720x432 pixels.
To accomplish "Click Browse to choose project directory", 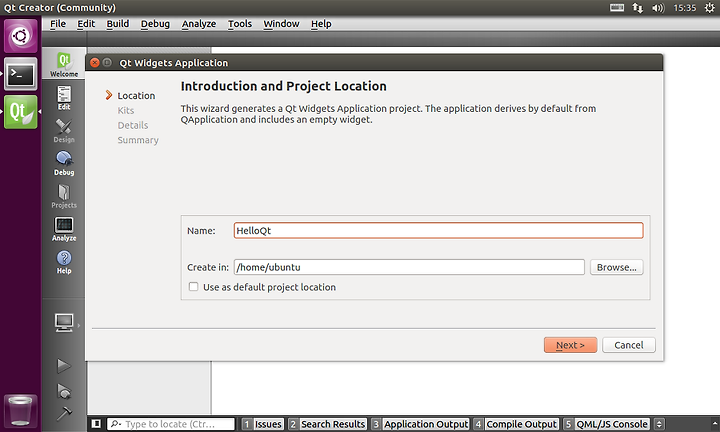I will pos(616,267).
